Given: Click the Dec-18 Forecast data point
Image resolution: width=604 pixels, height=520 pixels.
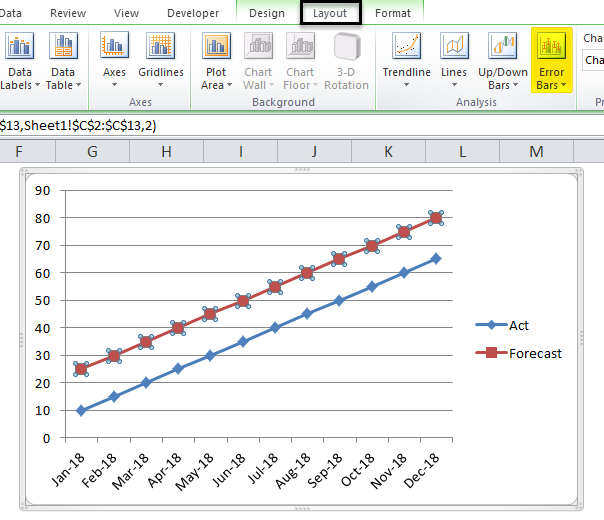Looking at the screenshot, I should click(436, 218).
